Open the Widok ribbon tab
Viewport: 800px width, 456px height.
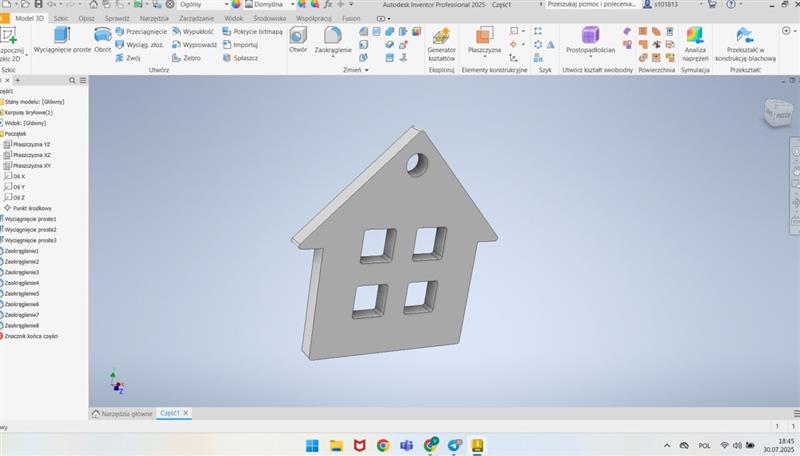point(234,18)
